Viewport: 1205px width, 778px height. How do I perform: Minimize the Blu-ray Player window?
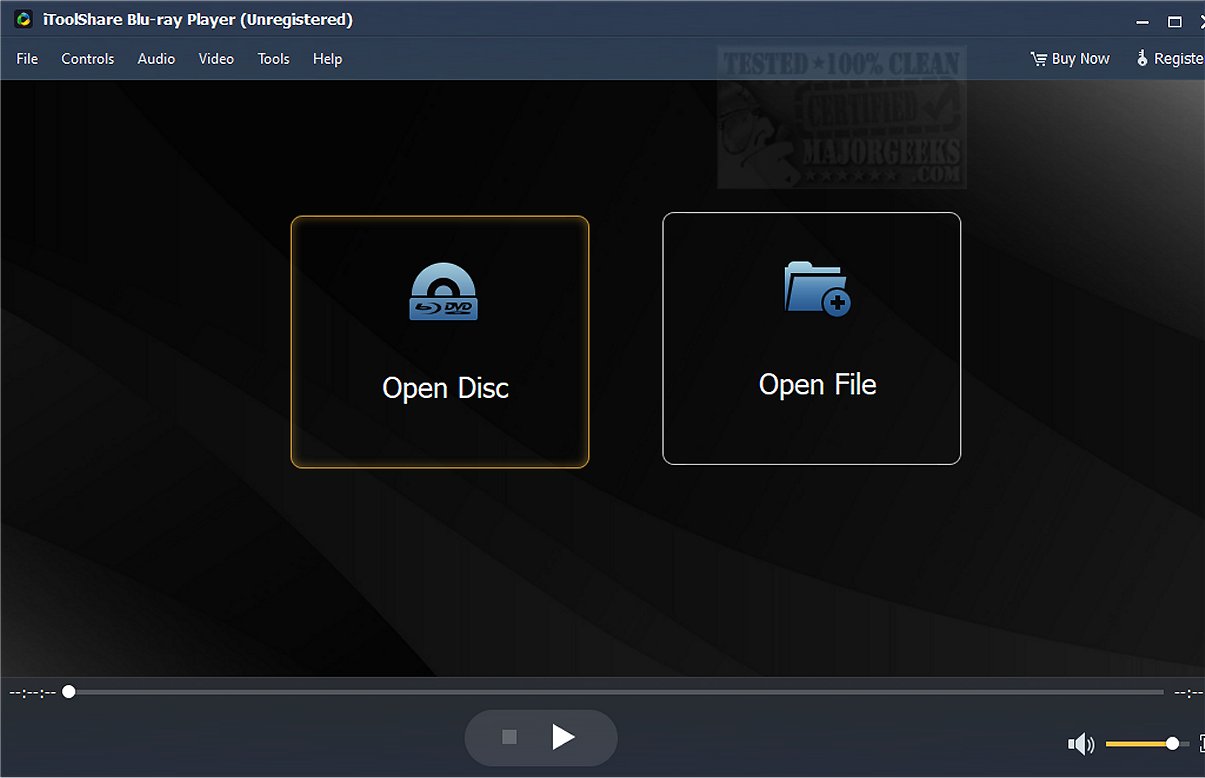1141,21
